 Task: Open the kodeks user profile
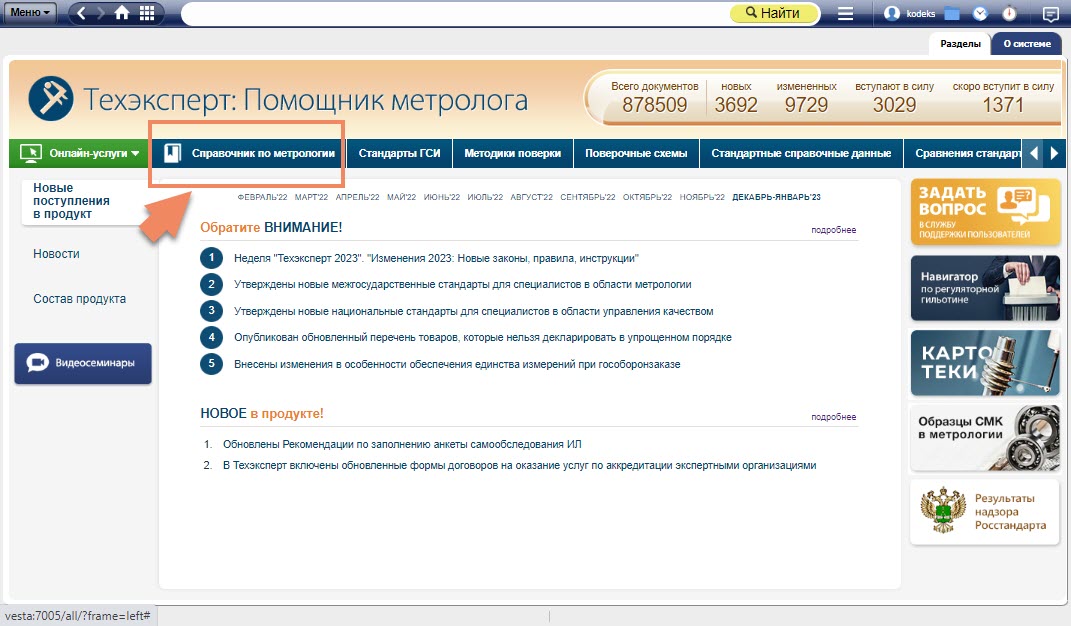point(909,13)
